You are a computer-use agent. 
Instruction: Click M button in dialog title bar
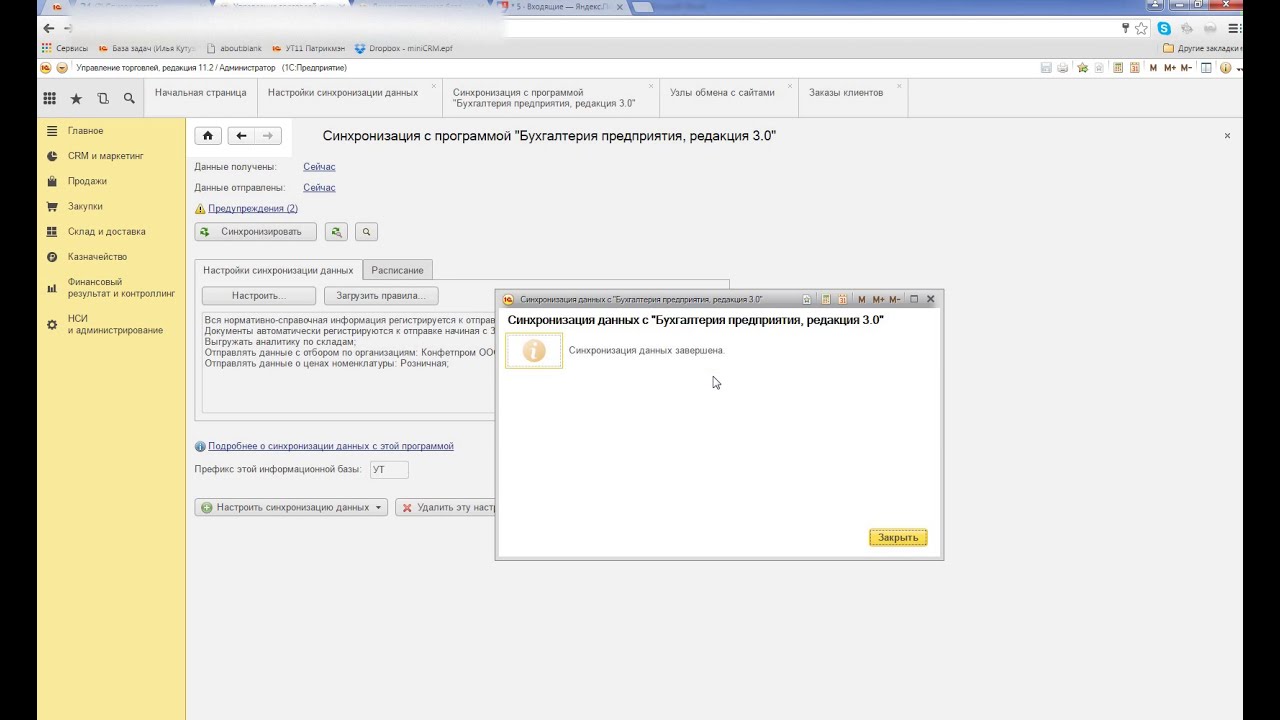point(862,299)
